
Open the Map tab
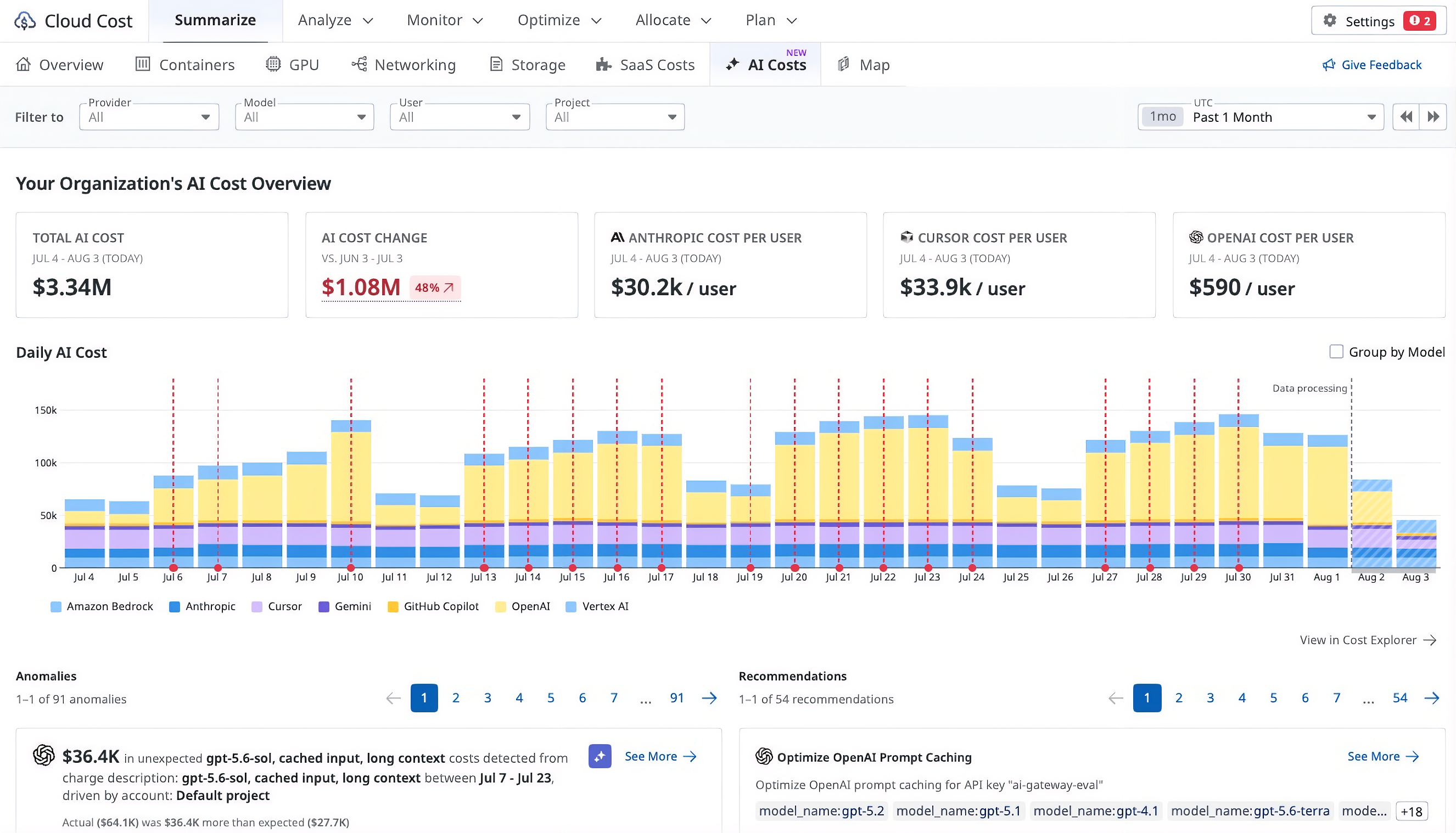[863, 64]
